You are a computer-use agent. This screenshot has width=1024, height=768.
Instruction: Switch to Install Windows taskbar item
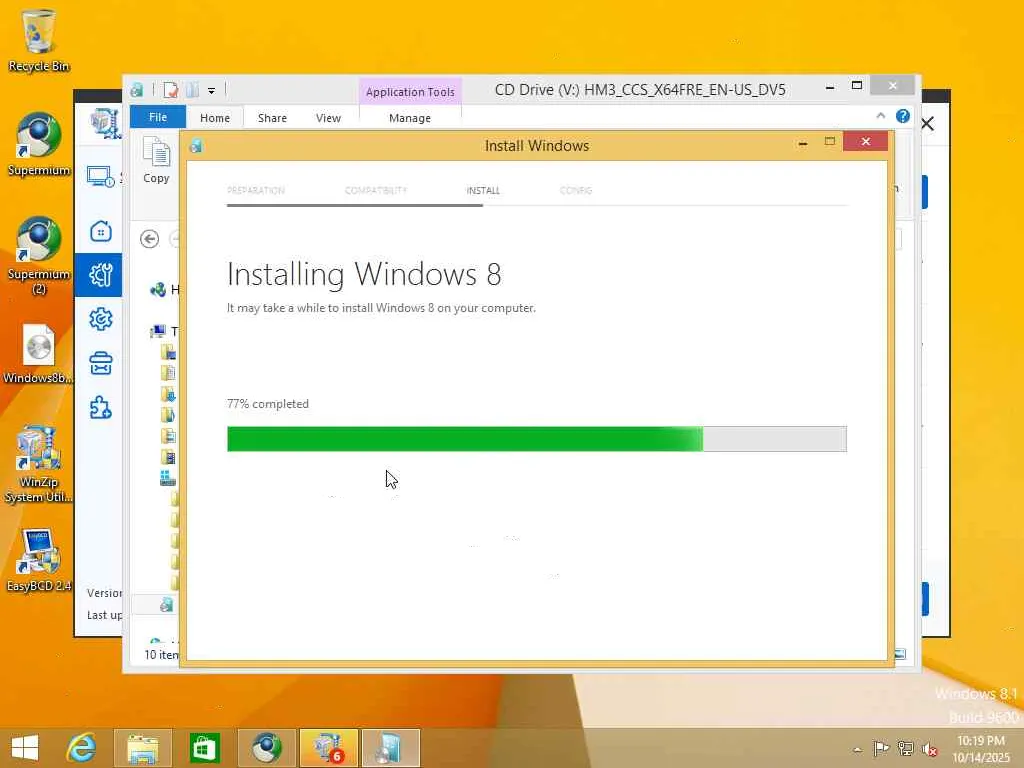pyautogui.click(x=391, y=748)
